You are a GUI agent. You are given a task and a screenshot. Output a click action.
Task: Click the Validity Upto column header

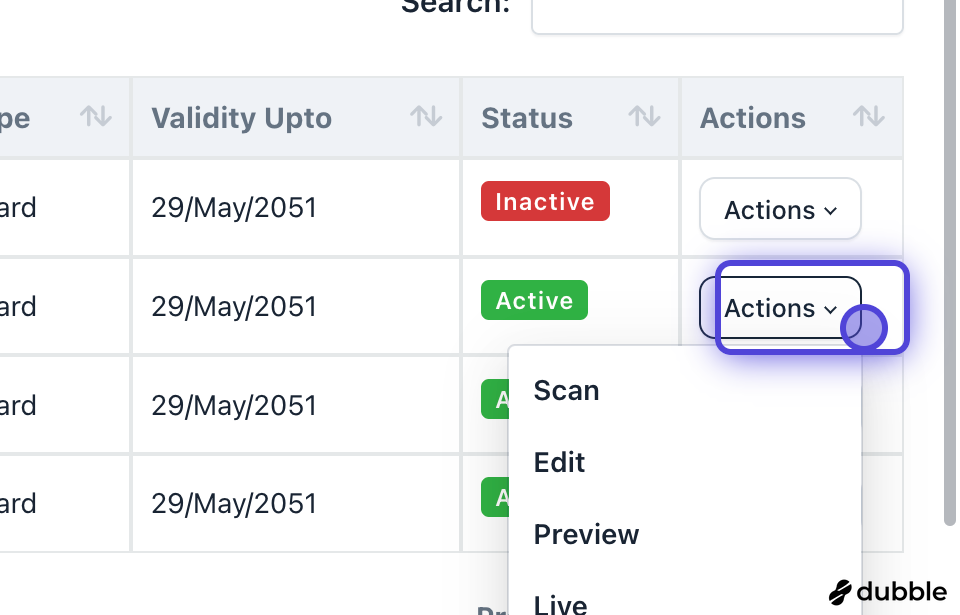tap(241, 118)
